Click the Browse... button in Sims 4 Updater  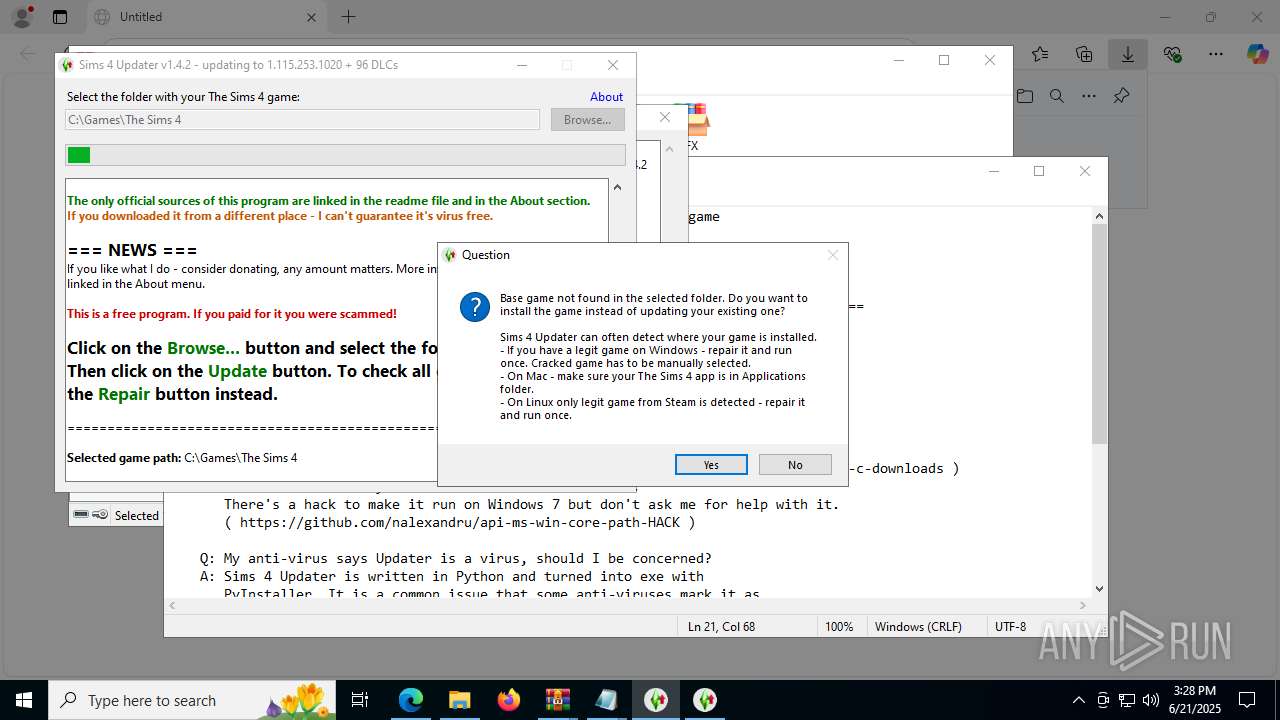coord(587,120)
